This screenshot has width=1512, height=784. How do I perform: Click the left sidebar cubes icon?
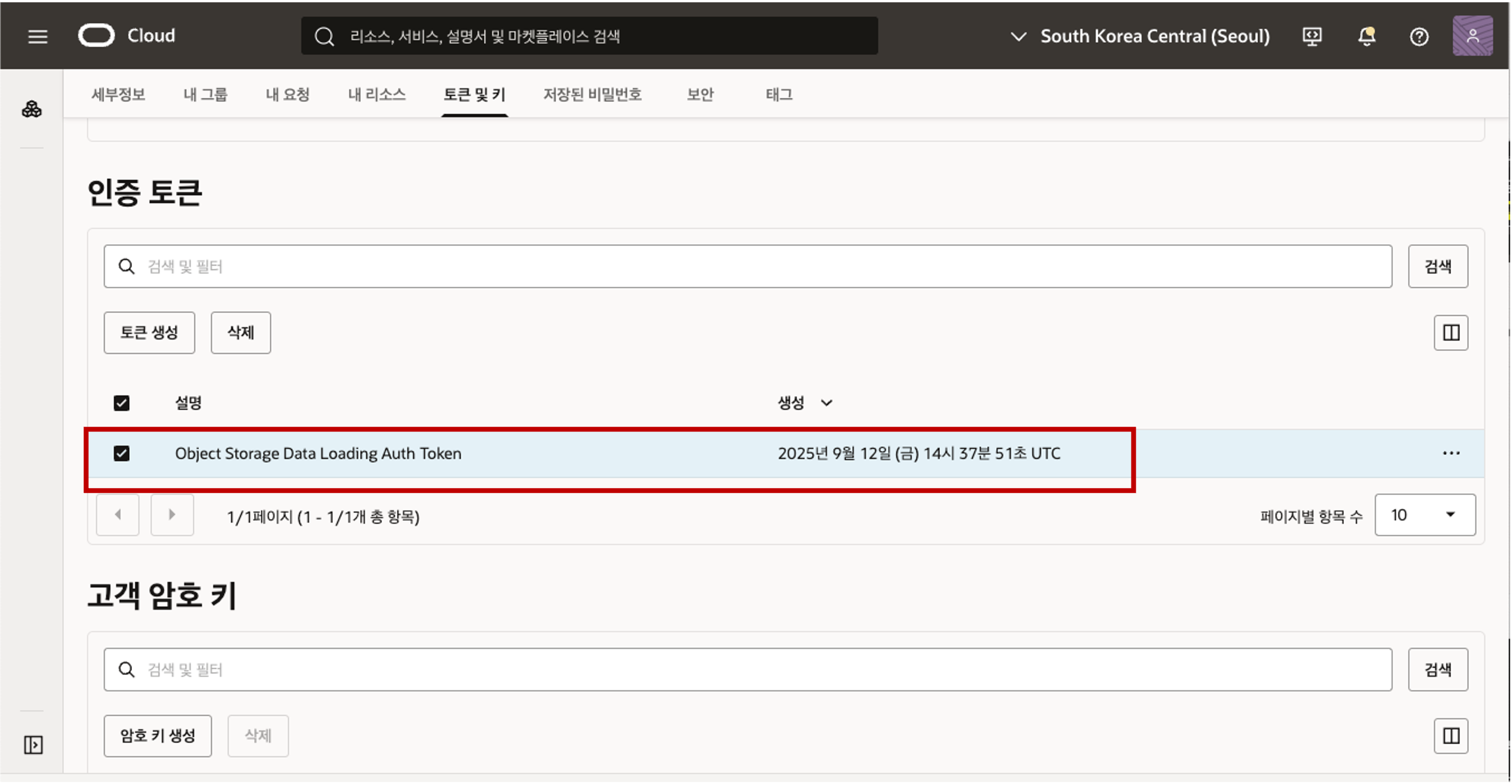32,109
